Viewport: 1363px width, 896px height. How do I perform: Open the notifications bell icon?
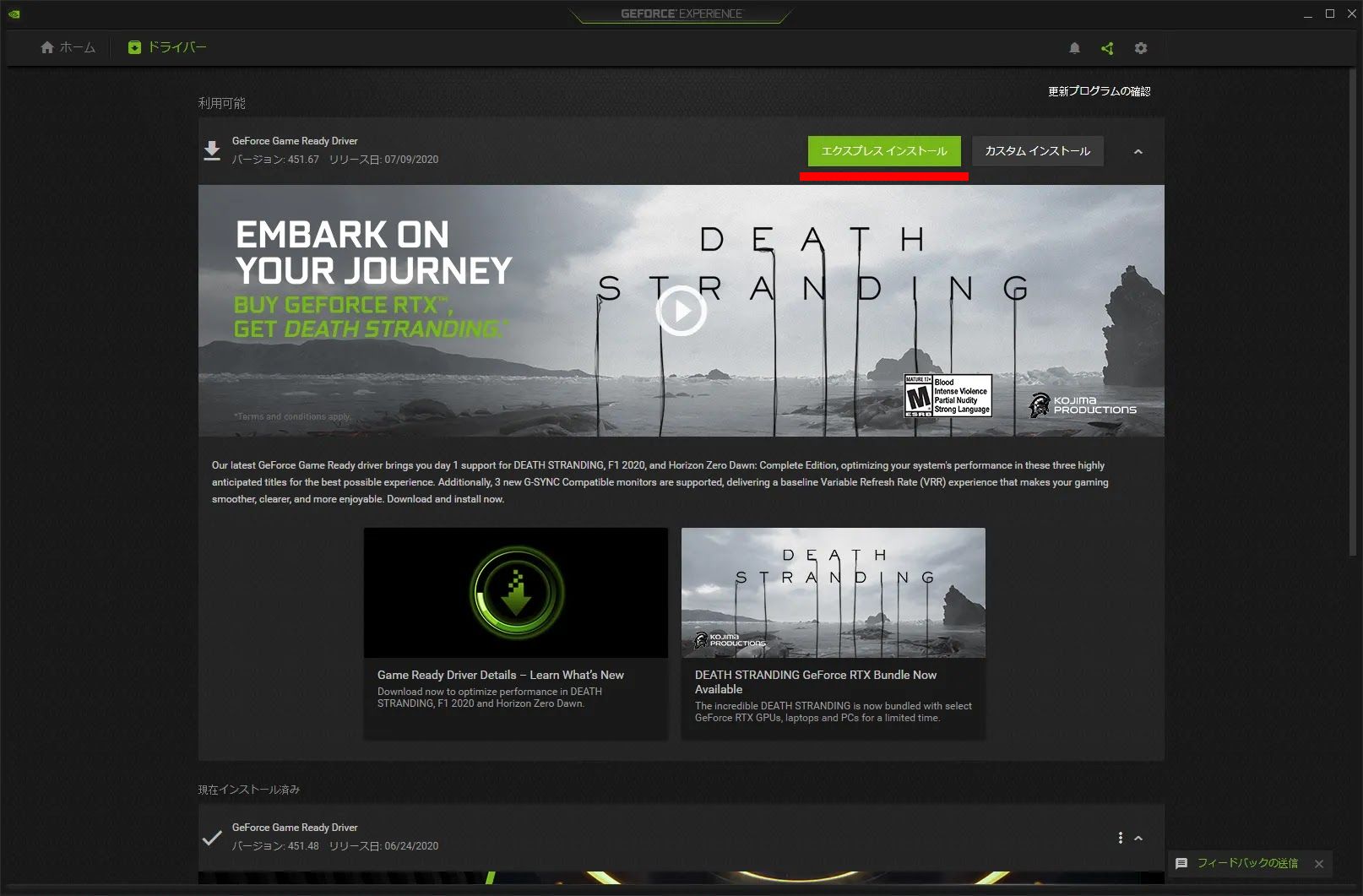(x=1074, y=48)
